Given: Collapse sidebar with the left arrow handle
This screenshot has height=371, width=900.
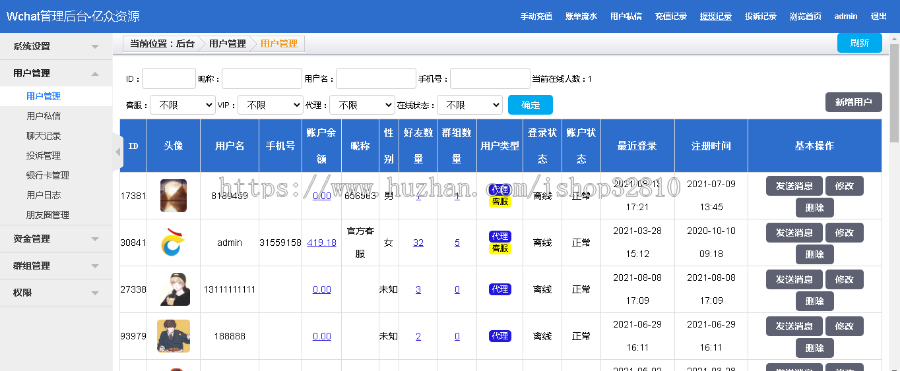Looking at the screenshot, I should tap(118, 152).
